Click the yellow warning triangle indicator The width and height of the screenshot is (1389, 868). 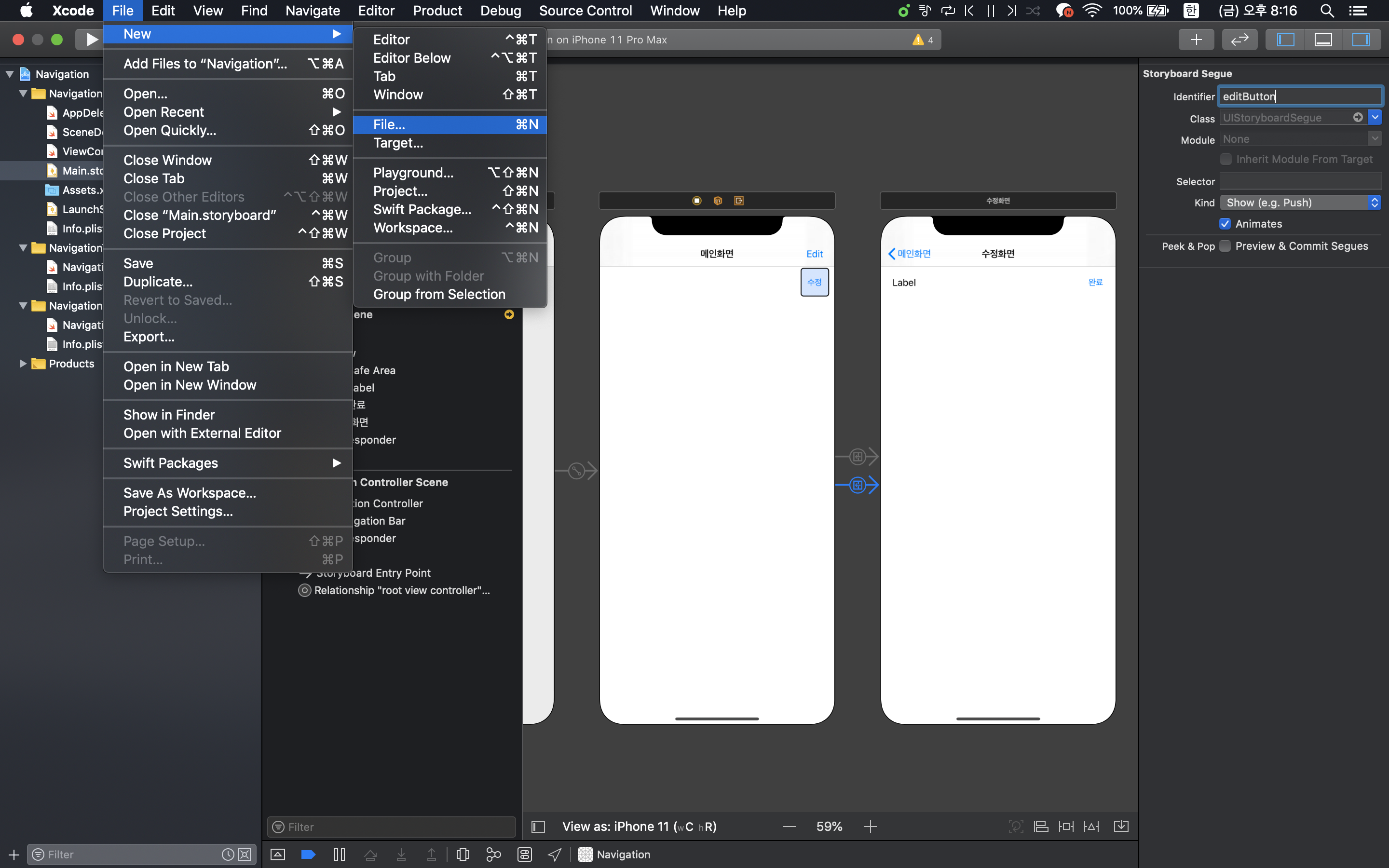point(918,40)
